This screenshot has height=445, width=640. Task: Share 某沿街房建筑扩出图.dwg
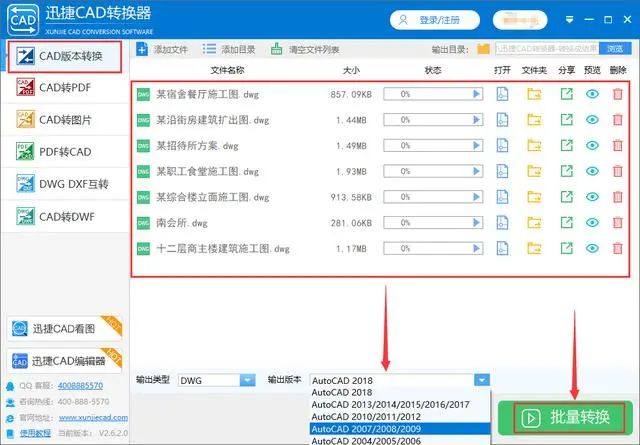(567, 120)
